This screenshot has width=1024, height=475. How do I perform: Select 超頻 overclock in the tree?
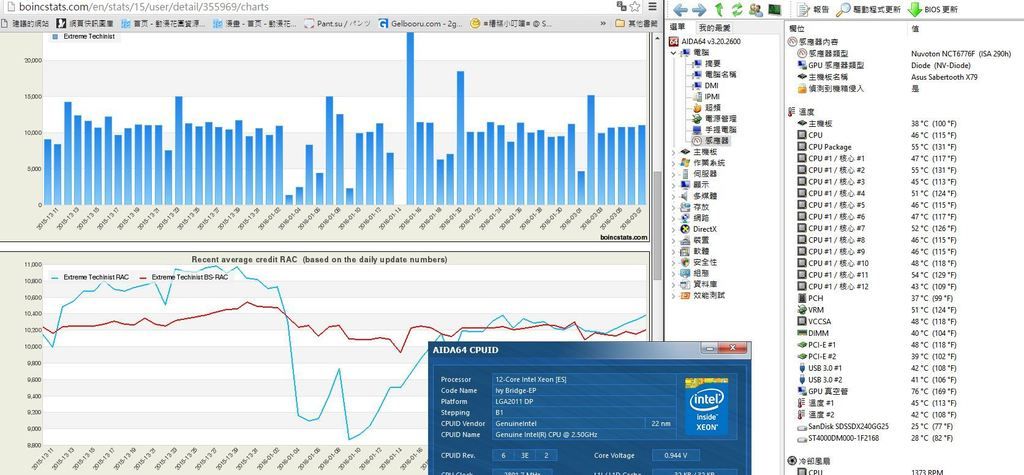pos(712,108)
